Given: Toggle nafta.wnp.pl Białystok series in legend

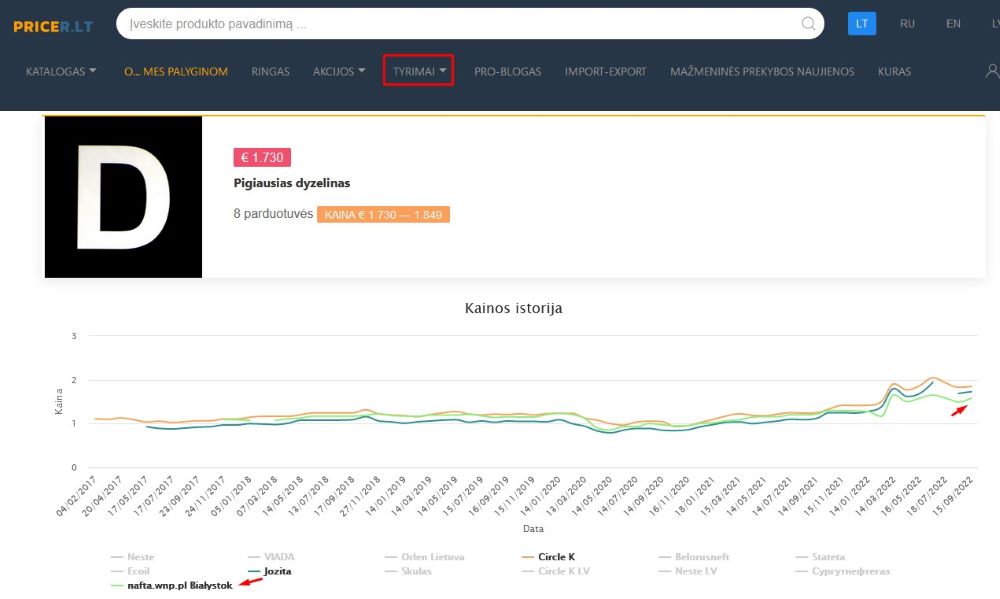Looking at the screenshot, I should click(x=172, y=586).
